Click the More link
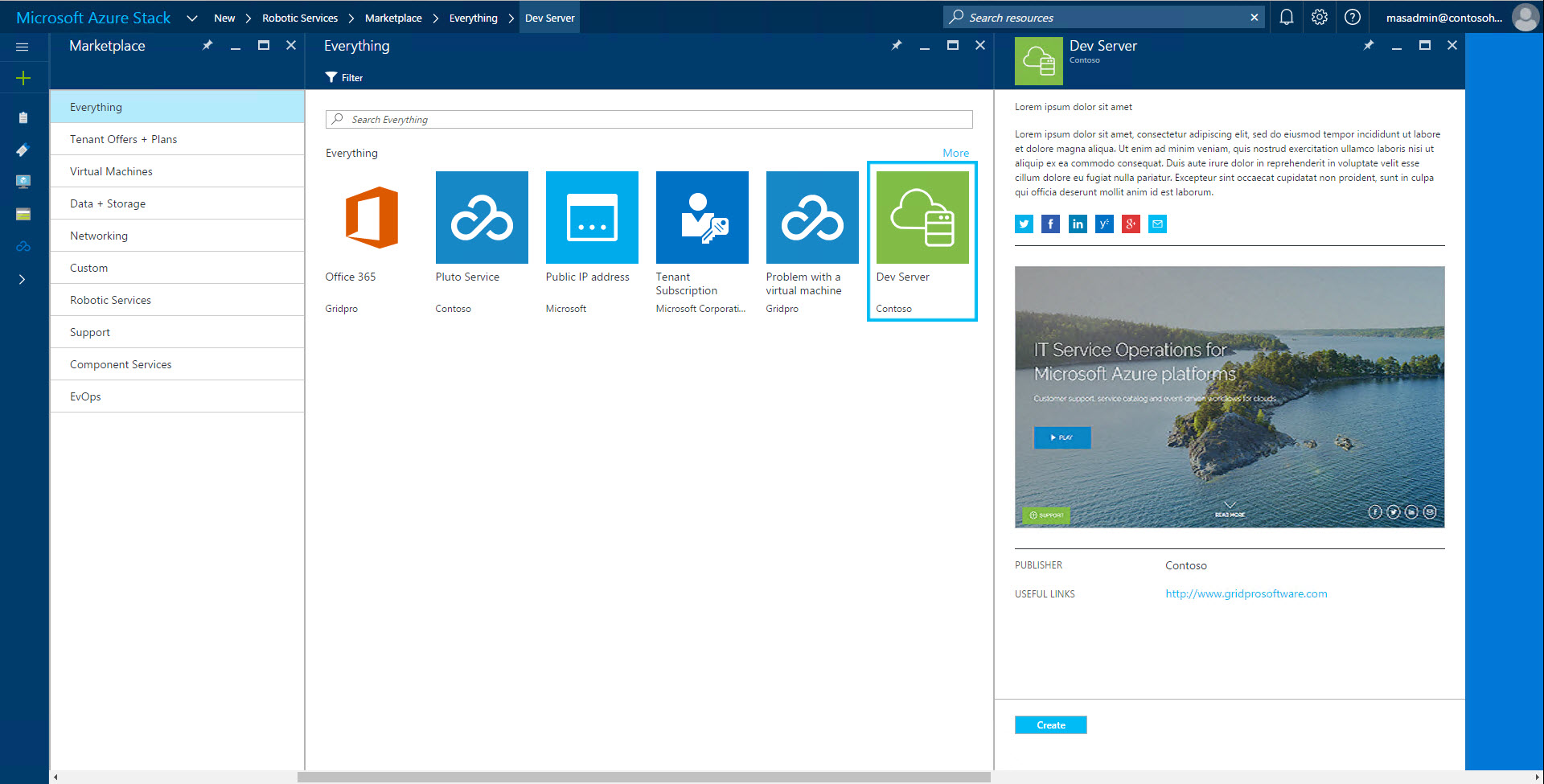 [955, 153]
